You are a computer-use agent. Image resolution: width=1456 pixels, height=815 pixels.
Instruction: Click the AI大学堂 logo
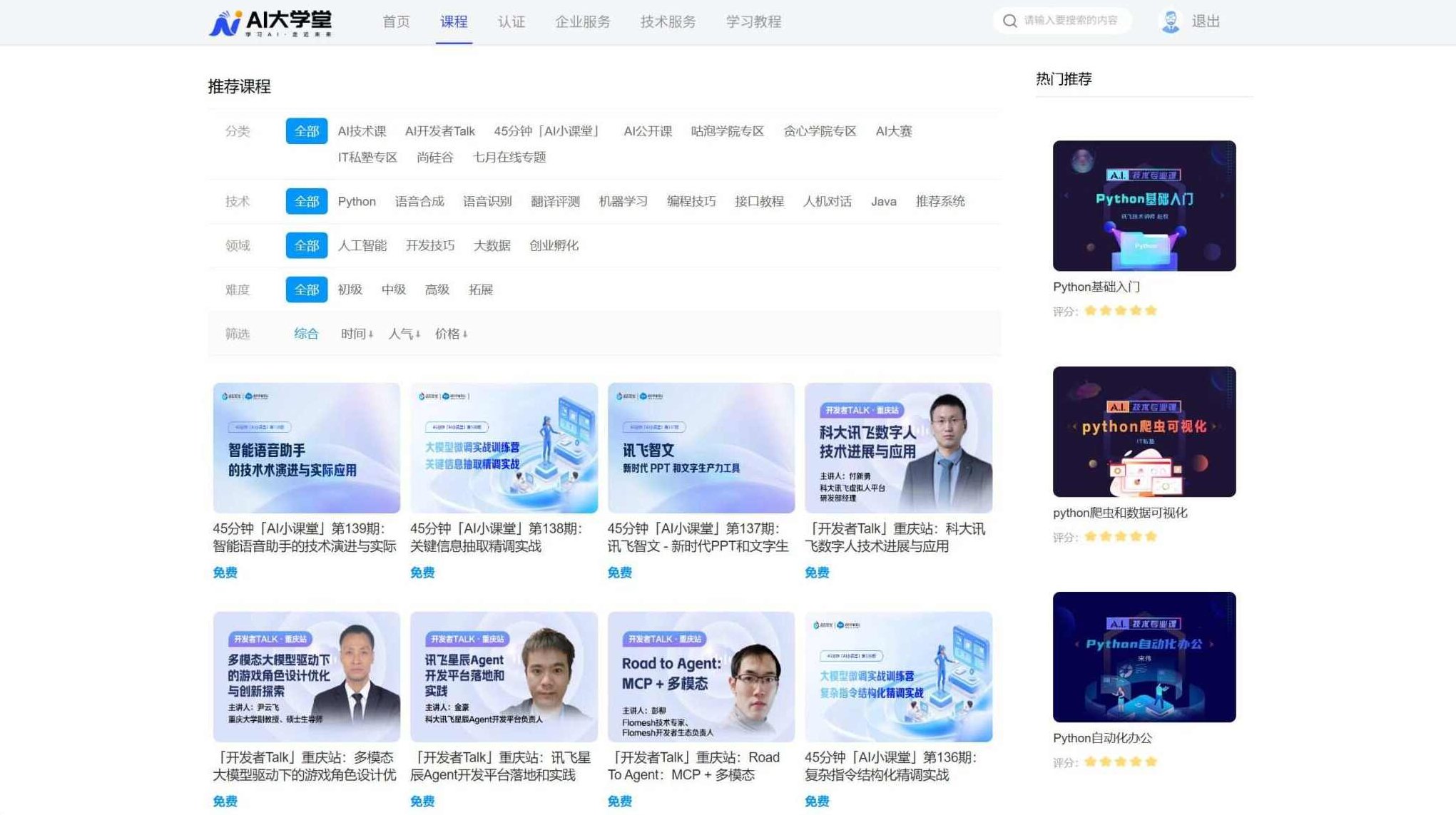[x=270, y=23]
